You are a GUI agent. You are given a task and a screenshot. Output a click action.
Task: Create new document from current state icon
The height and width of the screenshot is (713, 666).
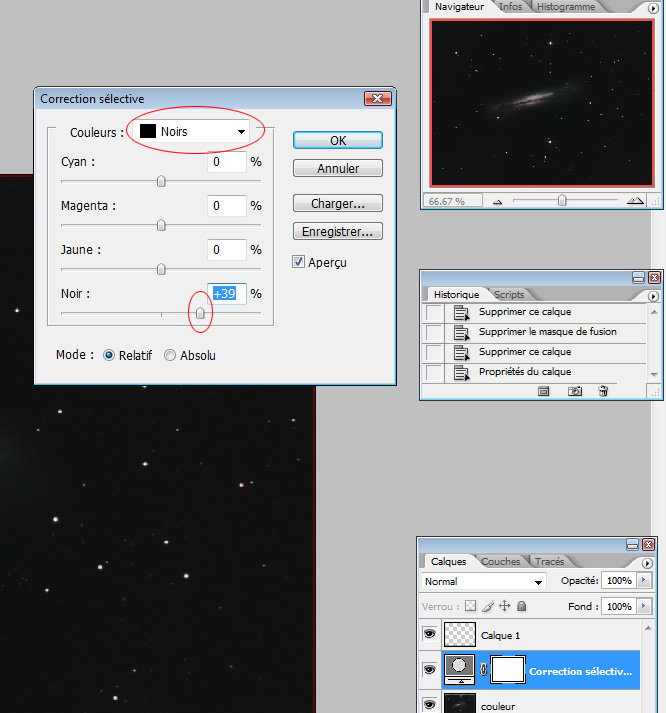pos(544,391)
